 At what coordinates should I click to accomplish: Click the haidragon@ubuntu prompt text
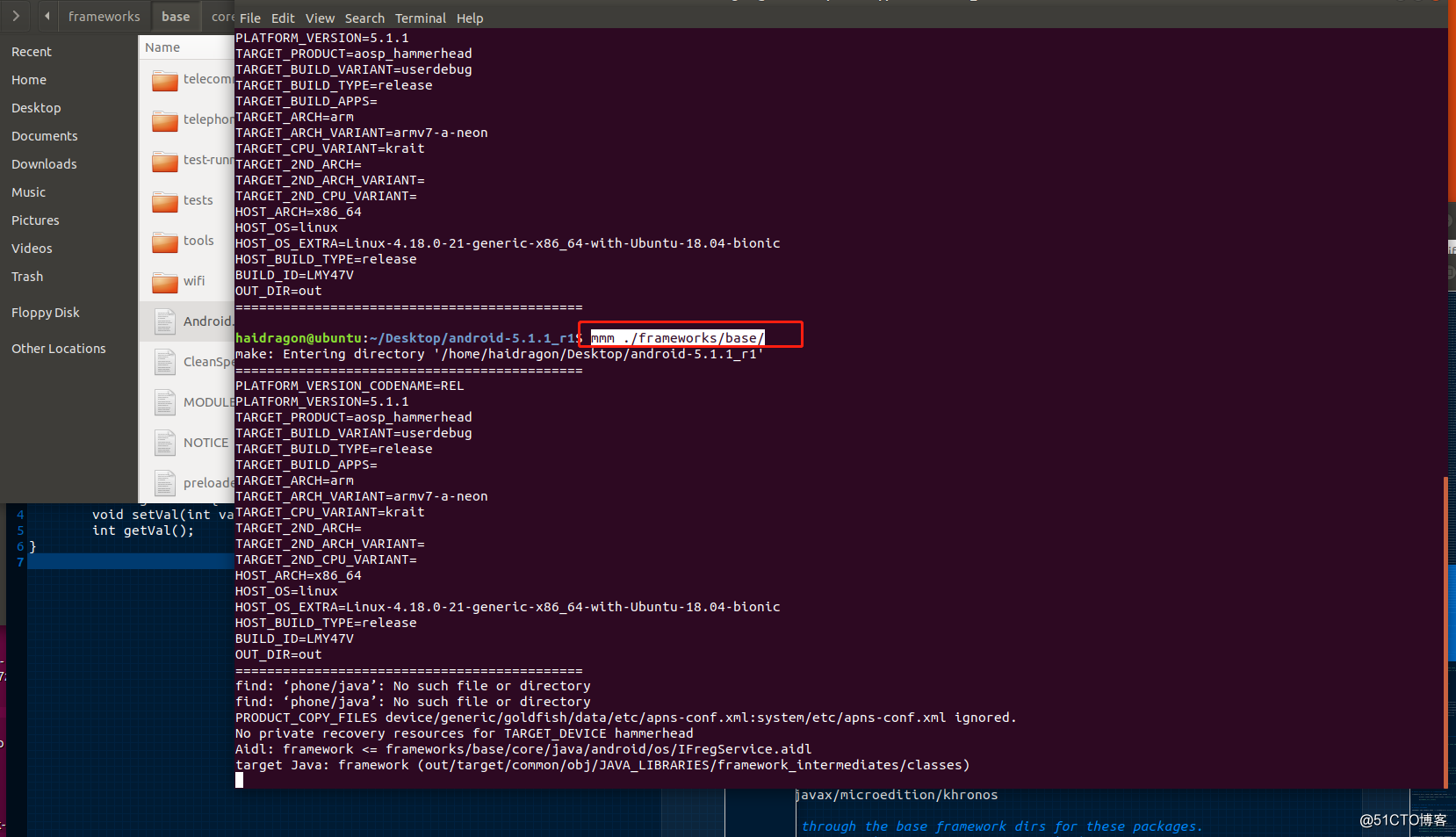(x=299, y=338)
